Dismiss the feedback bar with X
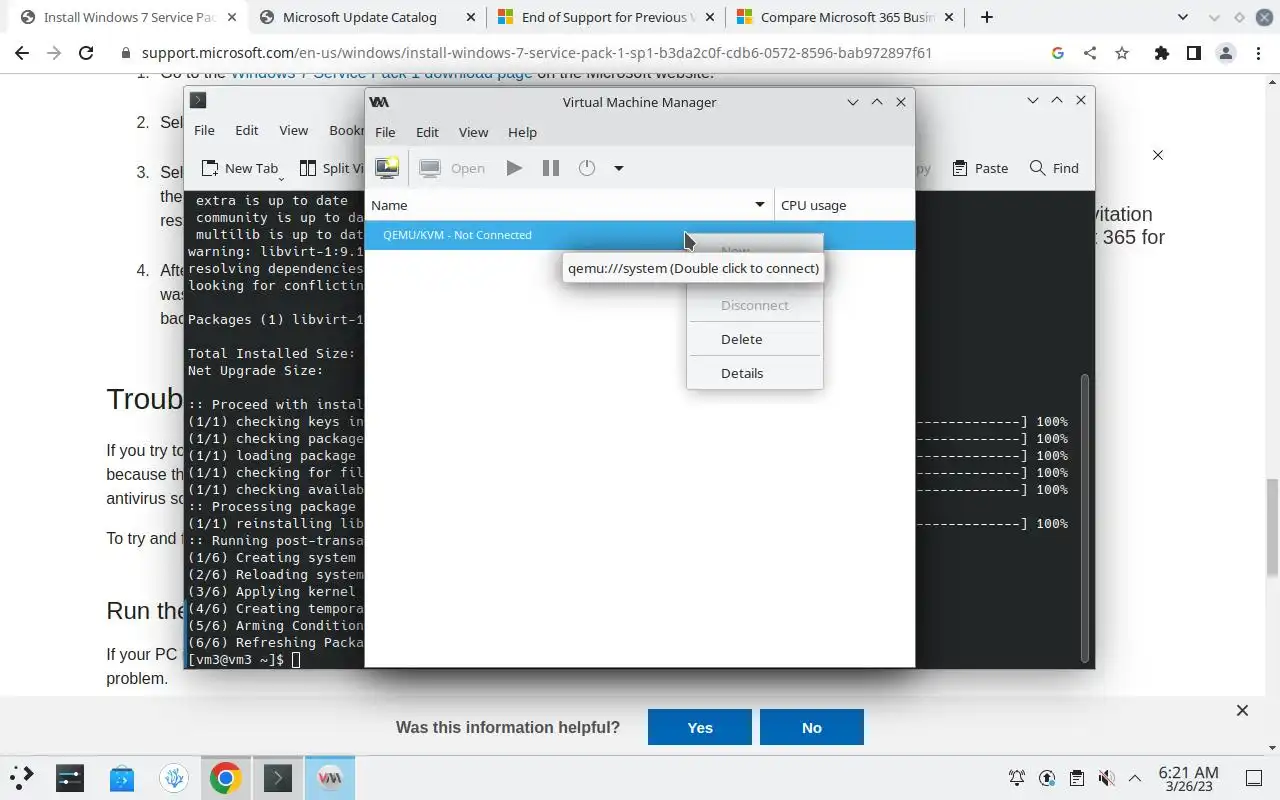This screenshot has height=800, width=1280. (1242, 710)
